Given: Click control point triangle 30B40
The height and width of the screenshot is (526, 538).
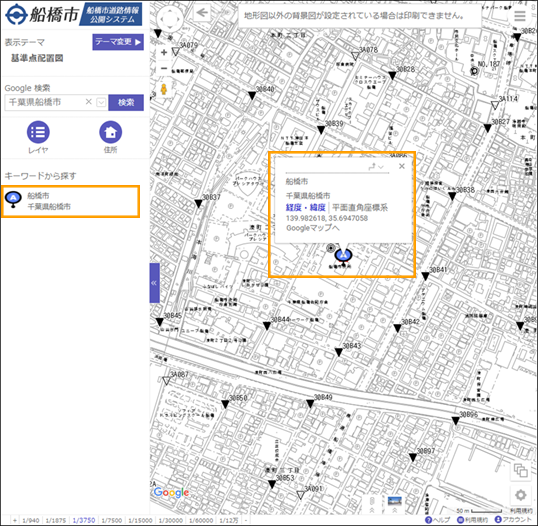Looking at the screenshot, I should (252, 95).
